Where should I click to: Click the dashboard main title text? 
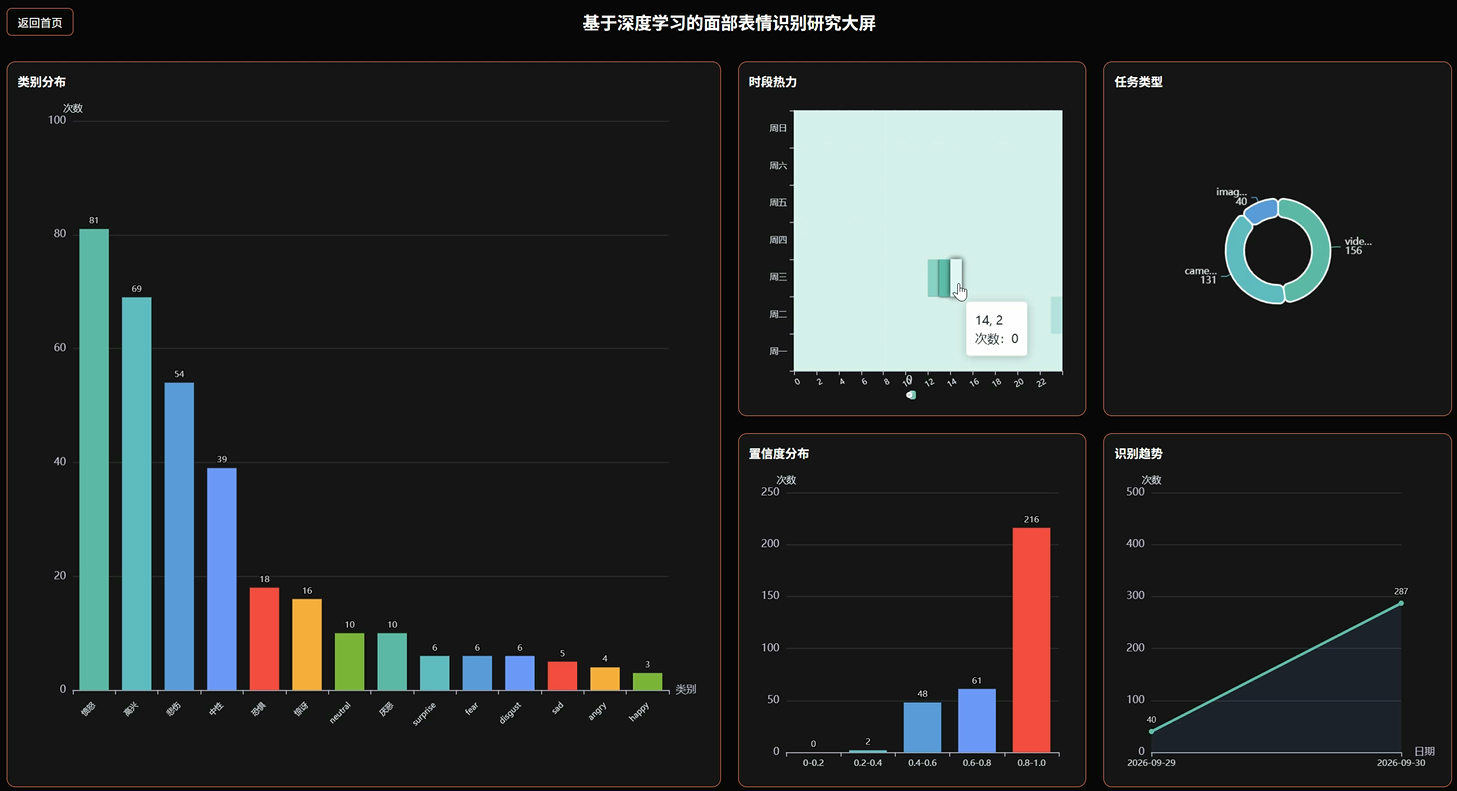[x=729, y=23]
